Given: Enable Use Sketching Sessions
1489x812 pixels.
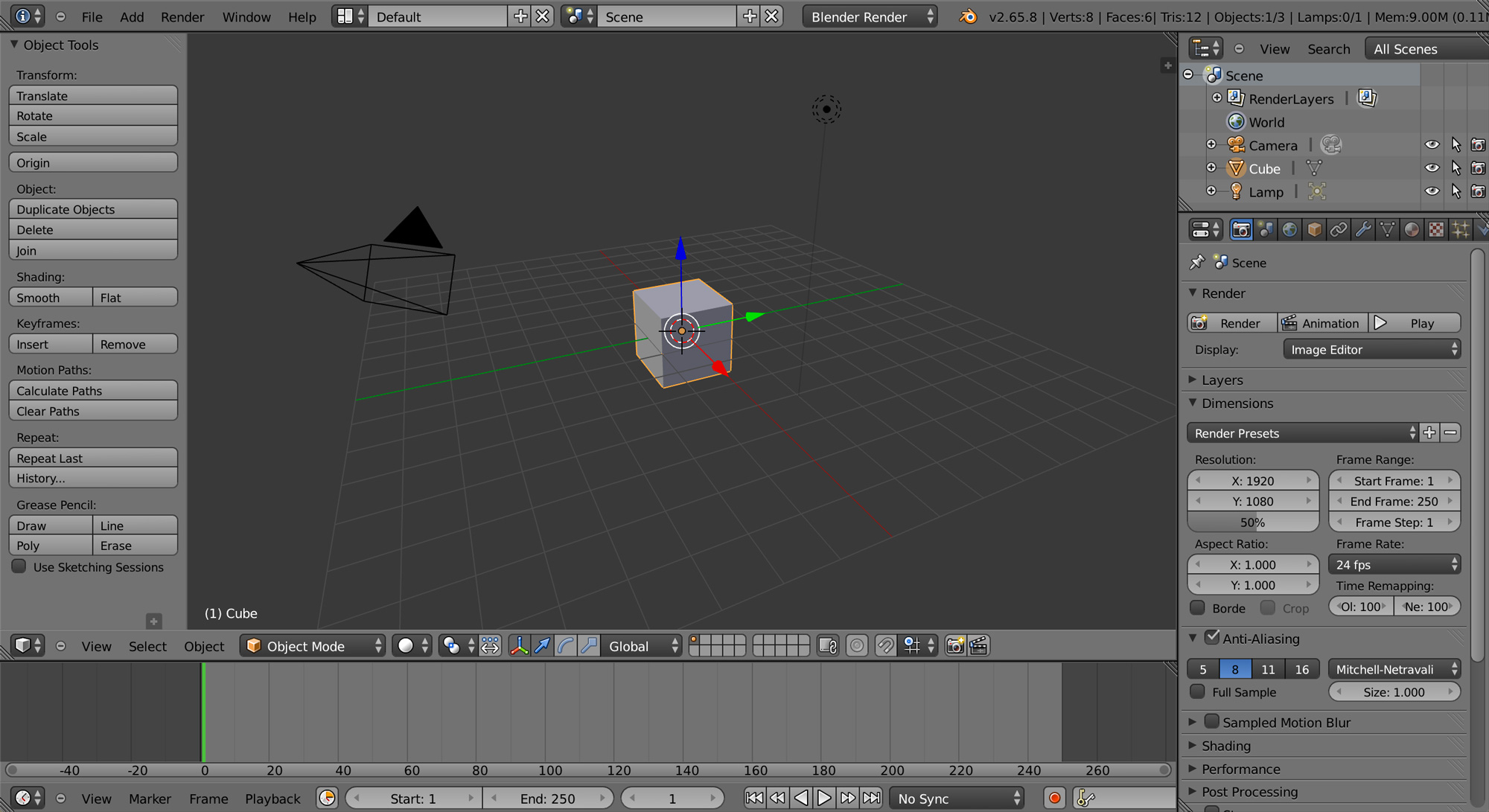Looking at the screenshot, I should (19, 566).
